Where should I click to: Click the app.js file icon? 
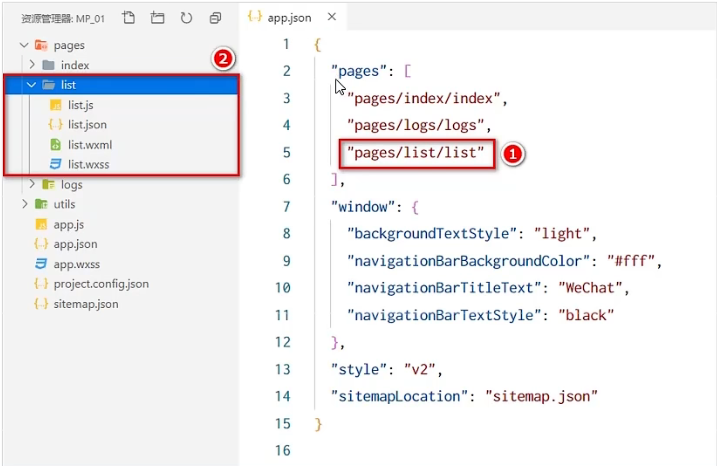(x=41, y=224)
